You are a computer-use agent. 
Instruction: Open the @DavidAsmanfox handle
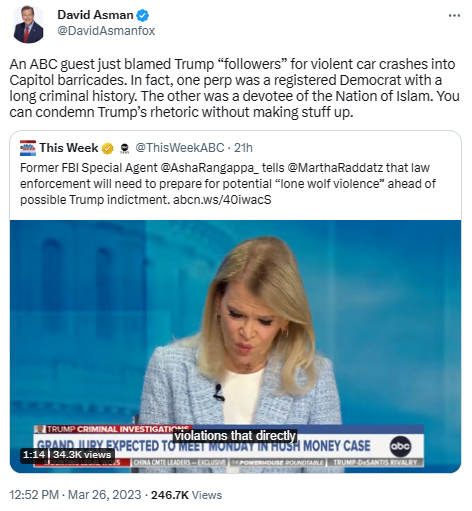106,31
